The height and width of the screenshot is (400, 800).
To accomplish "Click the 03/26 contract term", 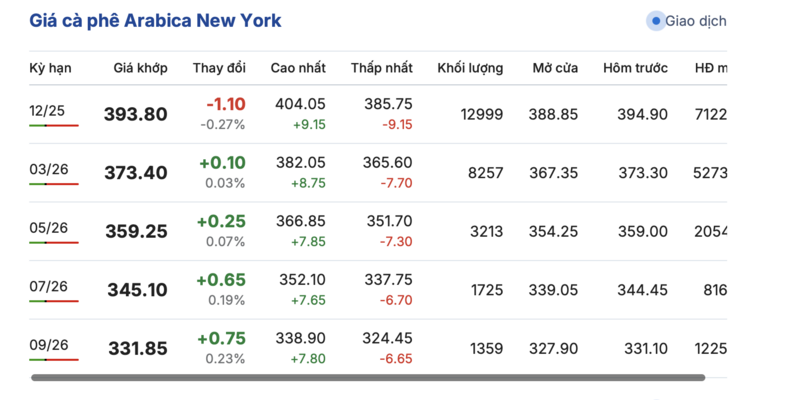I will [47, 170].
